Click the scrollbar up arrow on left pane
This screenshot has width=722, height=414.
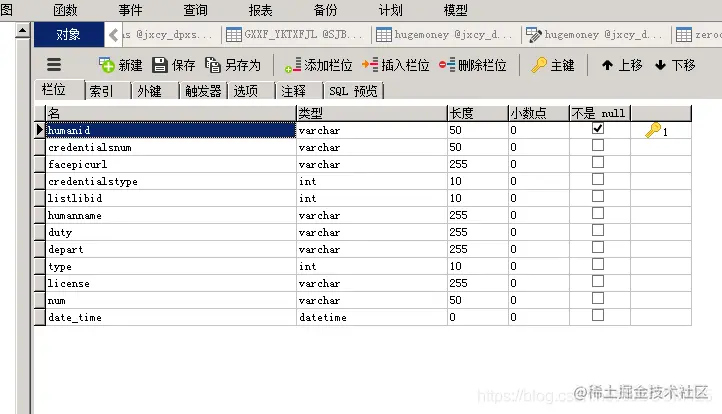[22, 31]
